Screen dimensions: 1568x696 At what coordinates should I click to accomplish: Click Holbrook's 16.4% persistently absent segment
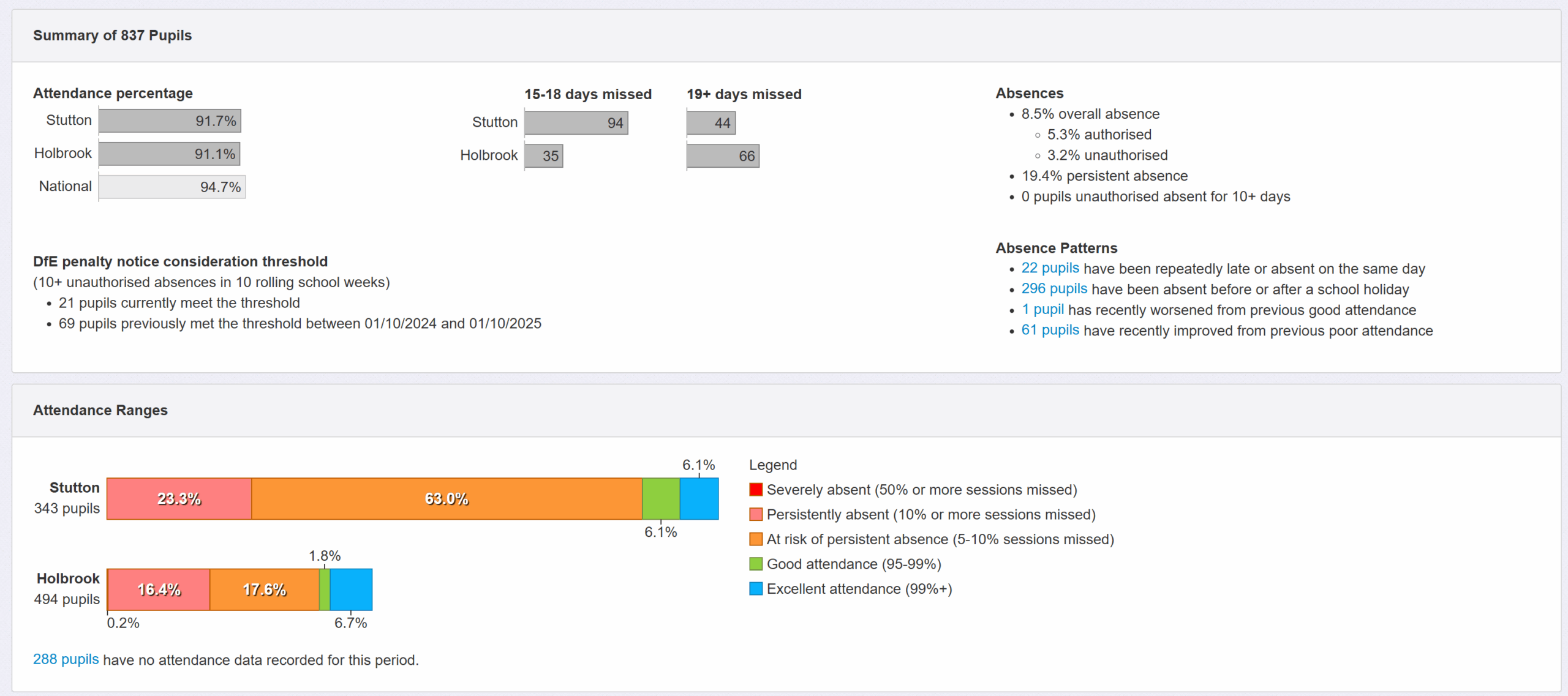point(159,589)
